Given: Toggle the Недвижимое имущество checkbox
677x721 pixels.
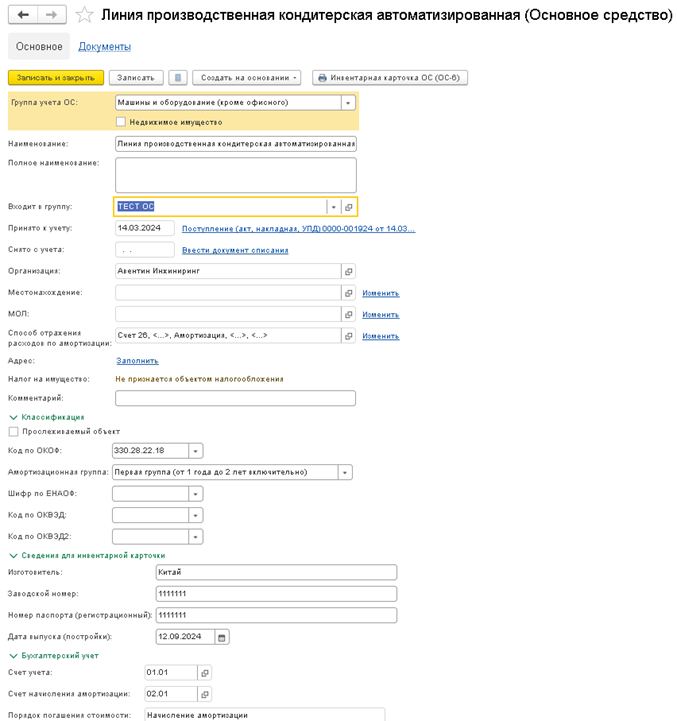Looking at the screenshot, I should [120, 122].
